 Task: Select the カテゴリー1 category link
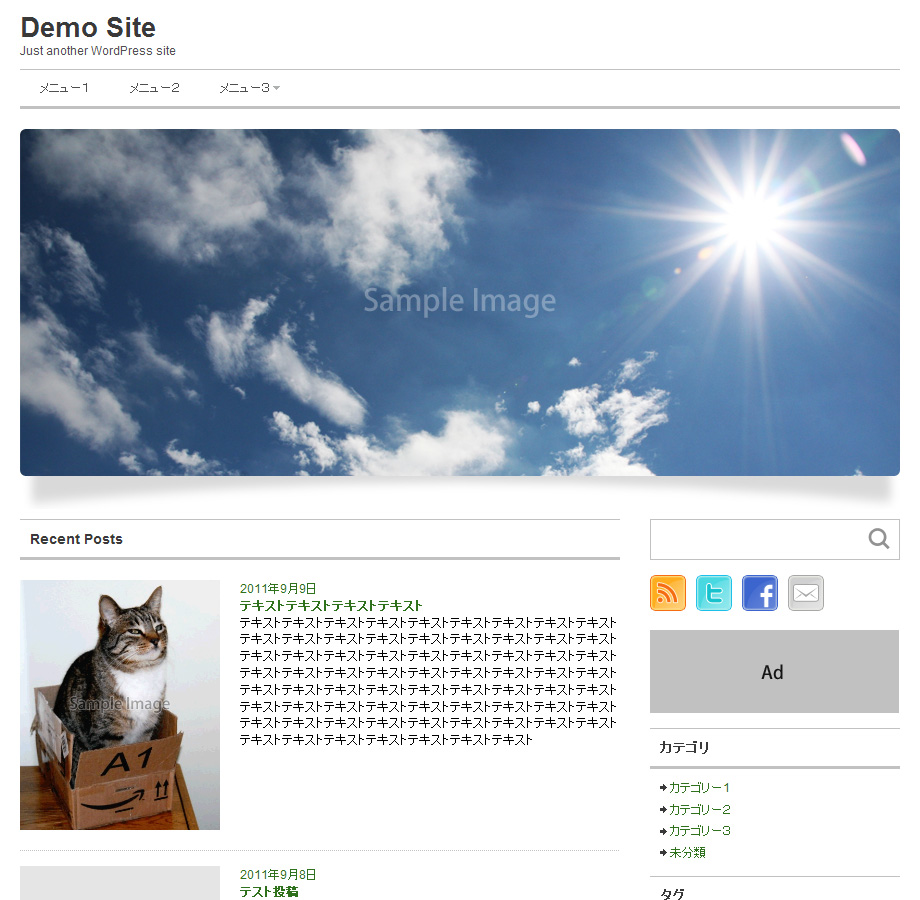(x=699, y=787)
